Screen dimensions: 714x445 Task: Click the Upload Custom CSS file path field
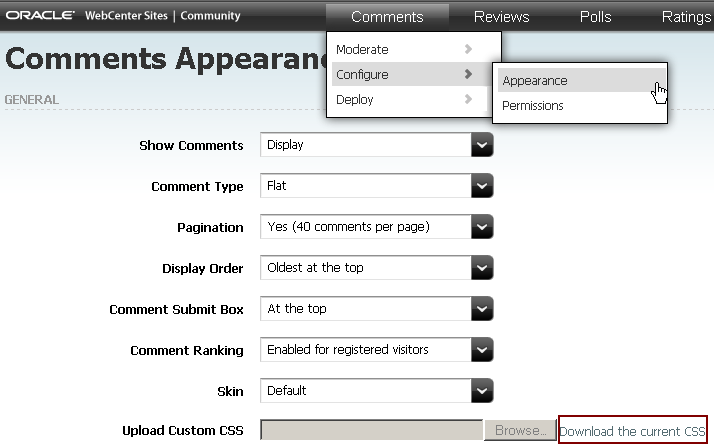[x=372, y=430]
